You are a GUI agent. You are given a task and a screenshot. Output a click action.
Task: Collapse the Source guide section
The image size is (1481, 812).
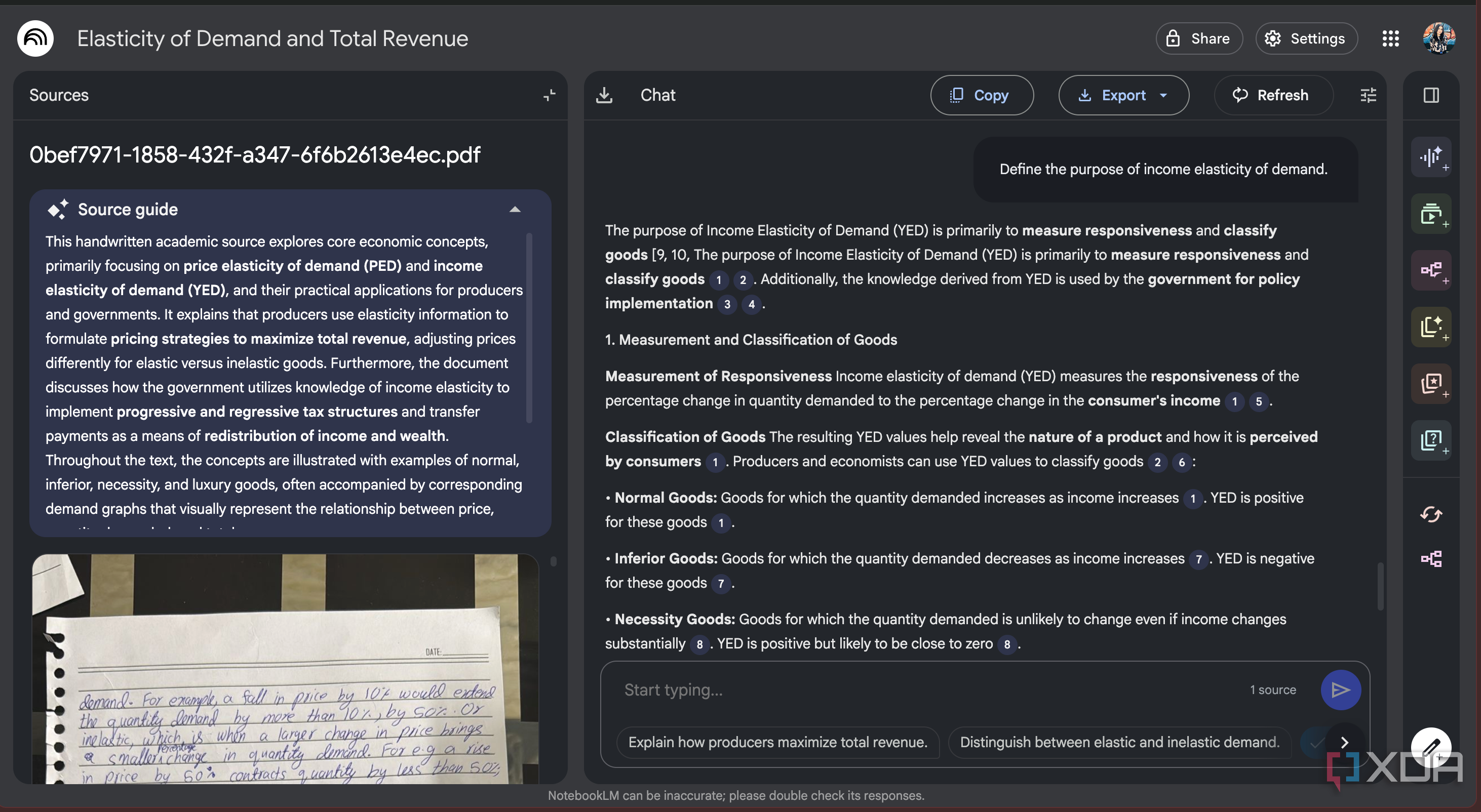[x=515, y=210]
